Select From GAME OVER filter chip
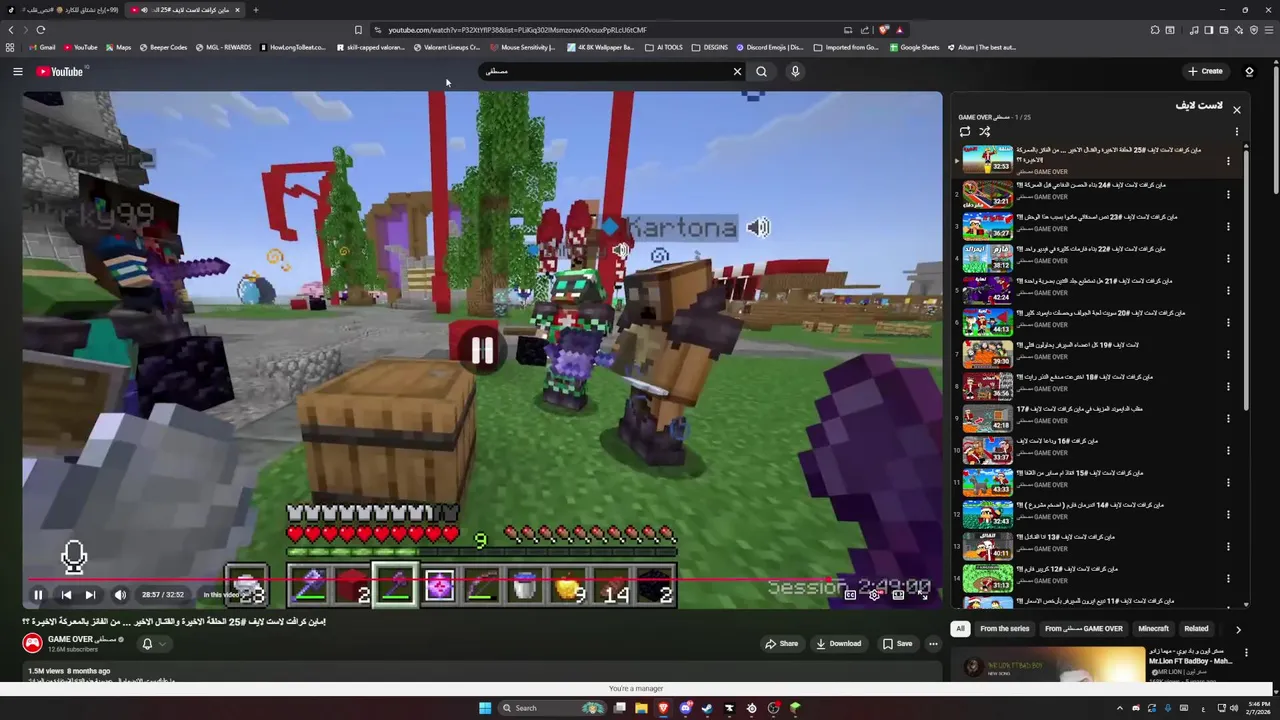This screenshot has height=720, width=1280. point(1084,629)
